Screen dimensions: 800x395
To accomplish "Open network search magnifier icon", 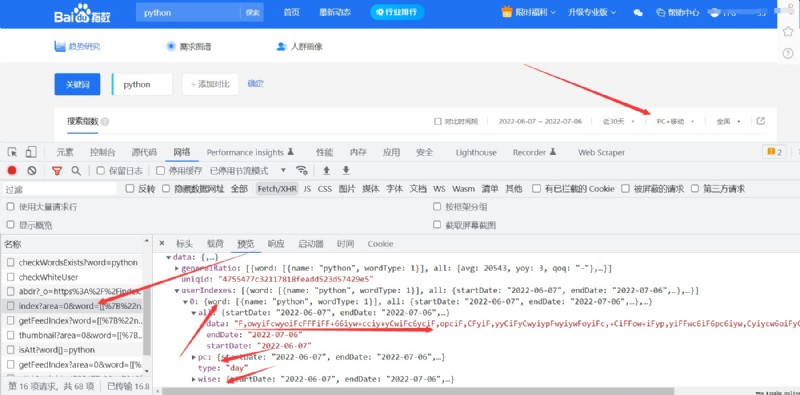I will 76,170.
